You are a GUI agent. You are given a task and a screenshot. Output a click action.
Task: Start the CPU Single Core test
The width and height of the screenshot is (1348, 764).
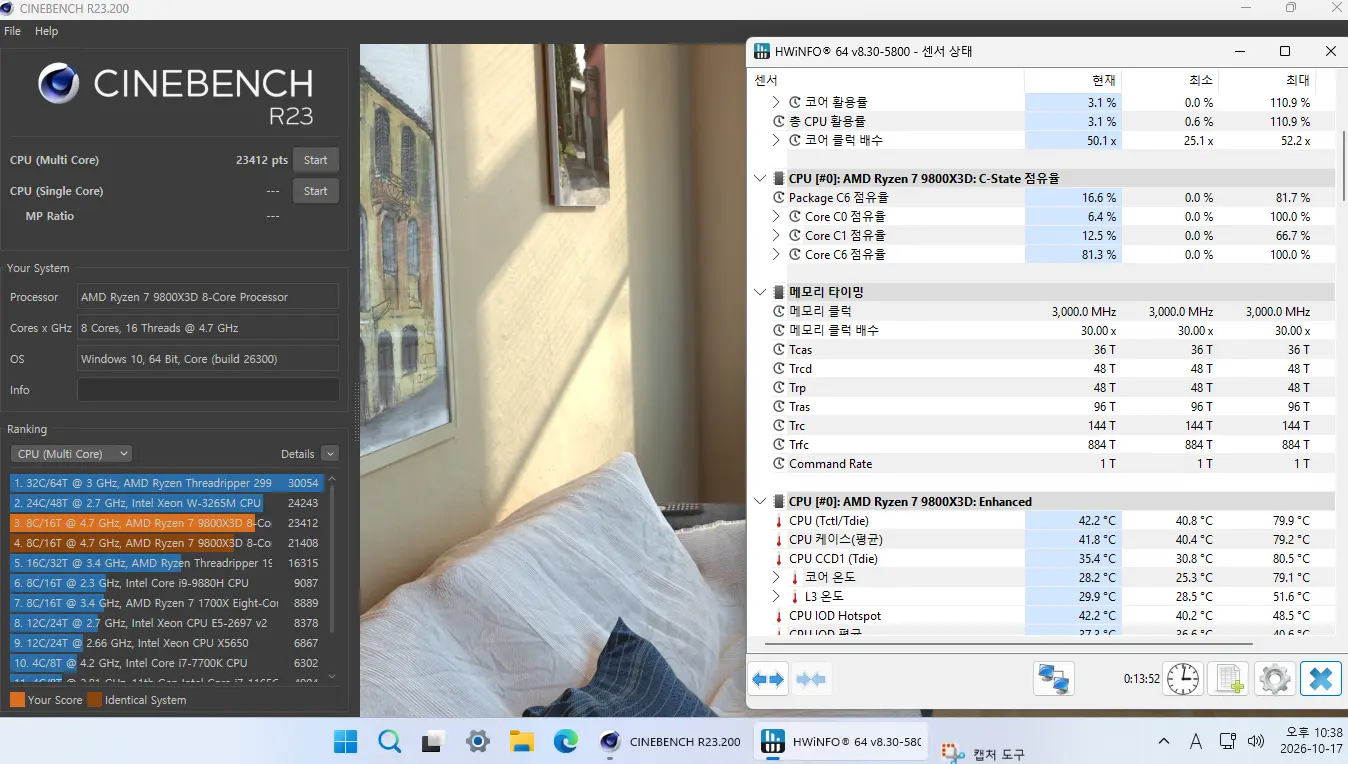coord(315,191)
